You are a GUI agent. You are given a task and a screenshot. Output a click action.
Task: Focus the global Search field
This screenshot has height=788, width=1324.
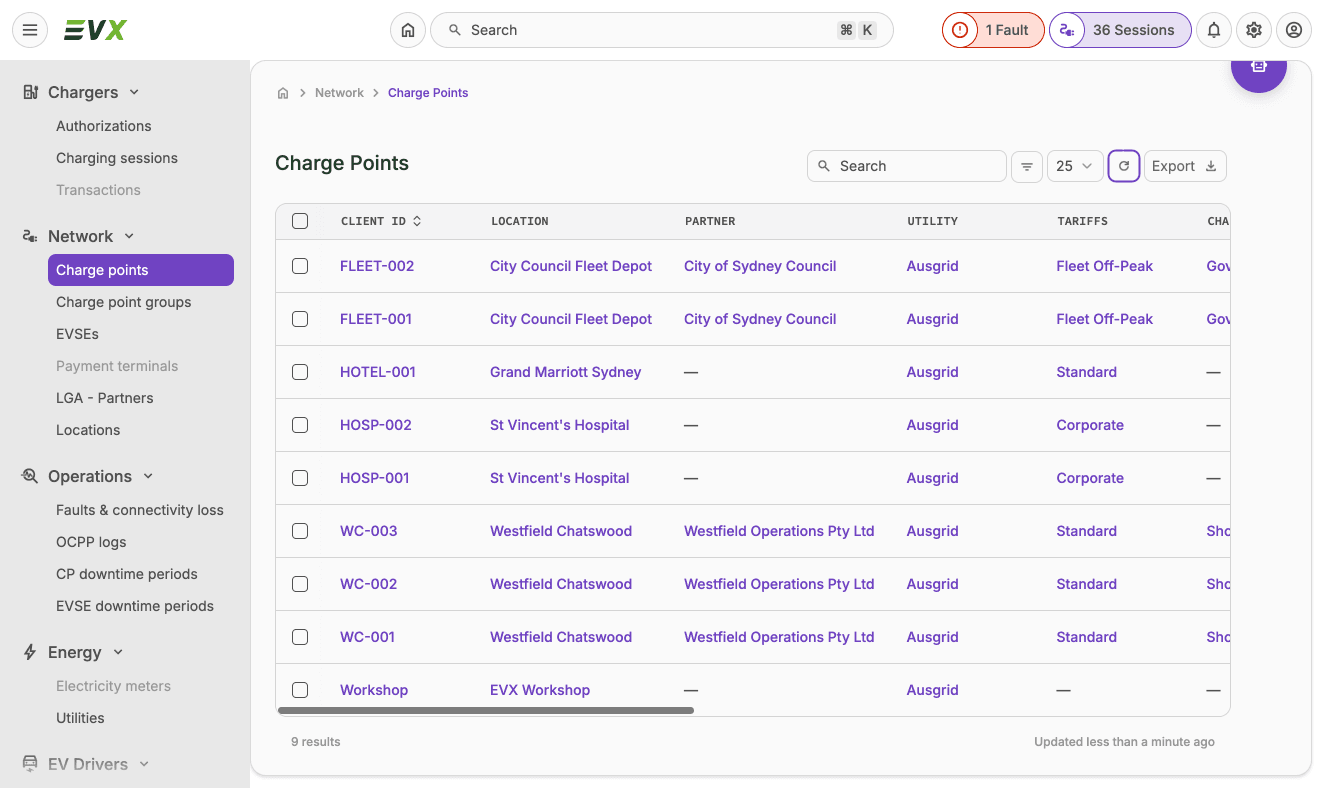click(x=662, y=30)
